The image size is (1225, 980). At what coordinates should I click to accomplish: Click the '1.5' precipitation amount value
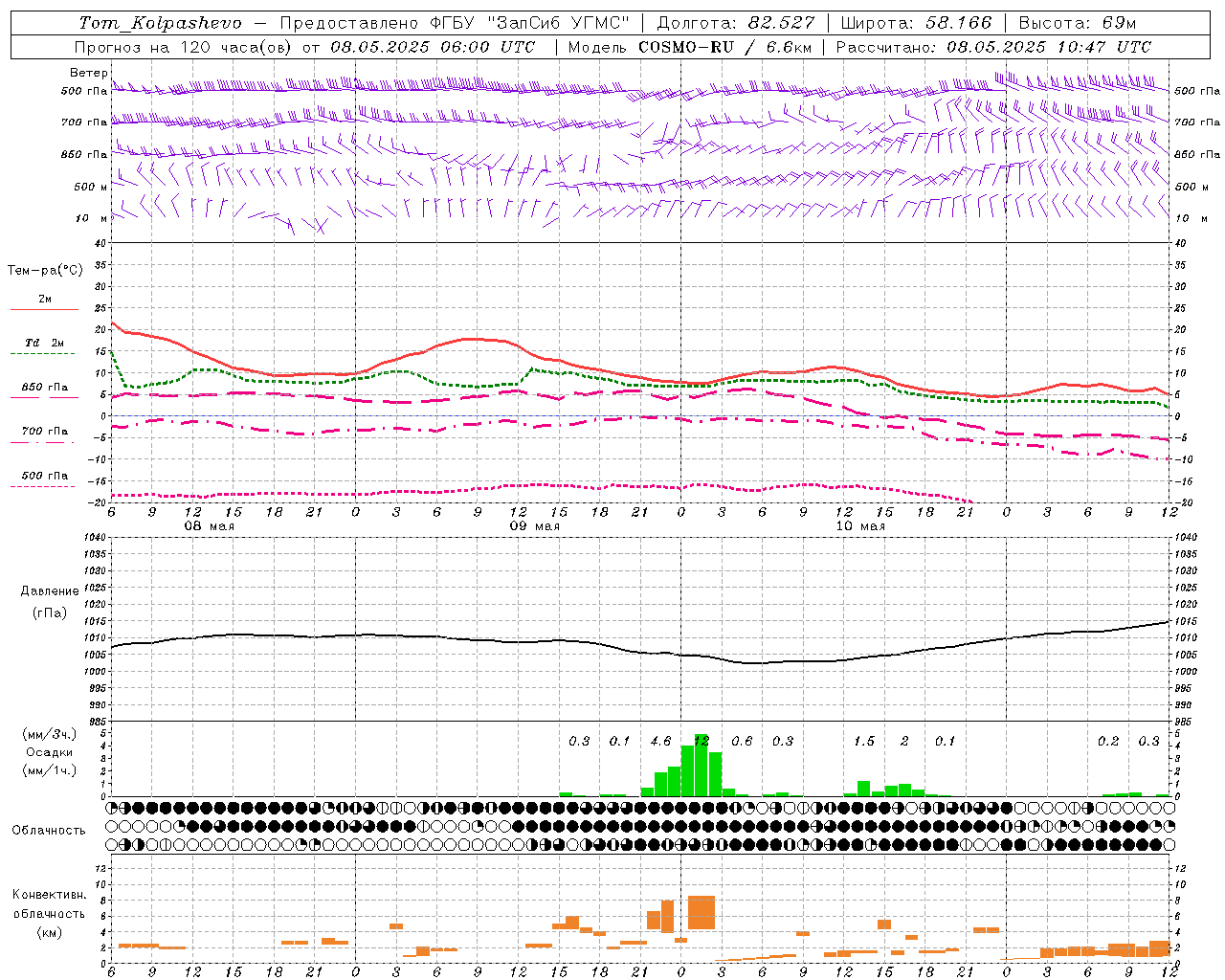click(864, 741)
